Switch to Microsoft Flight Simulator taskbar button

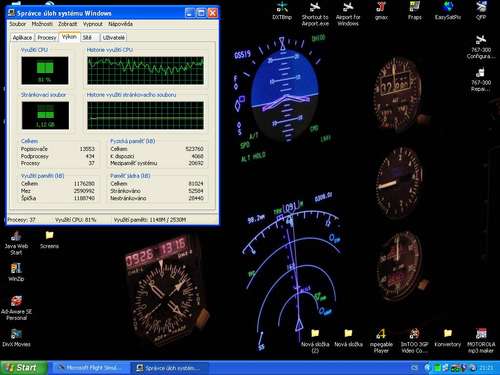click(x=91, y=368)
